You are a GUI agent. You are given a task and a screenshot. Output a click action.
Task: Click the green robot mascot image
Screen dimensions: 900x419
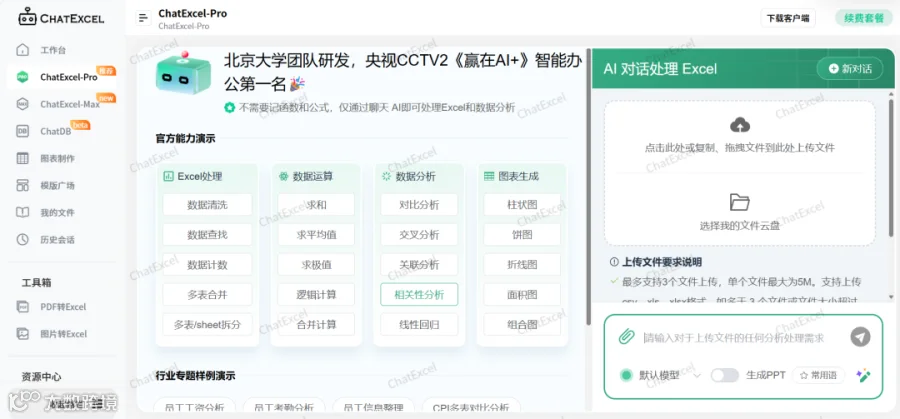pos(183,73)
